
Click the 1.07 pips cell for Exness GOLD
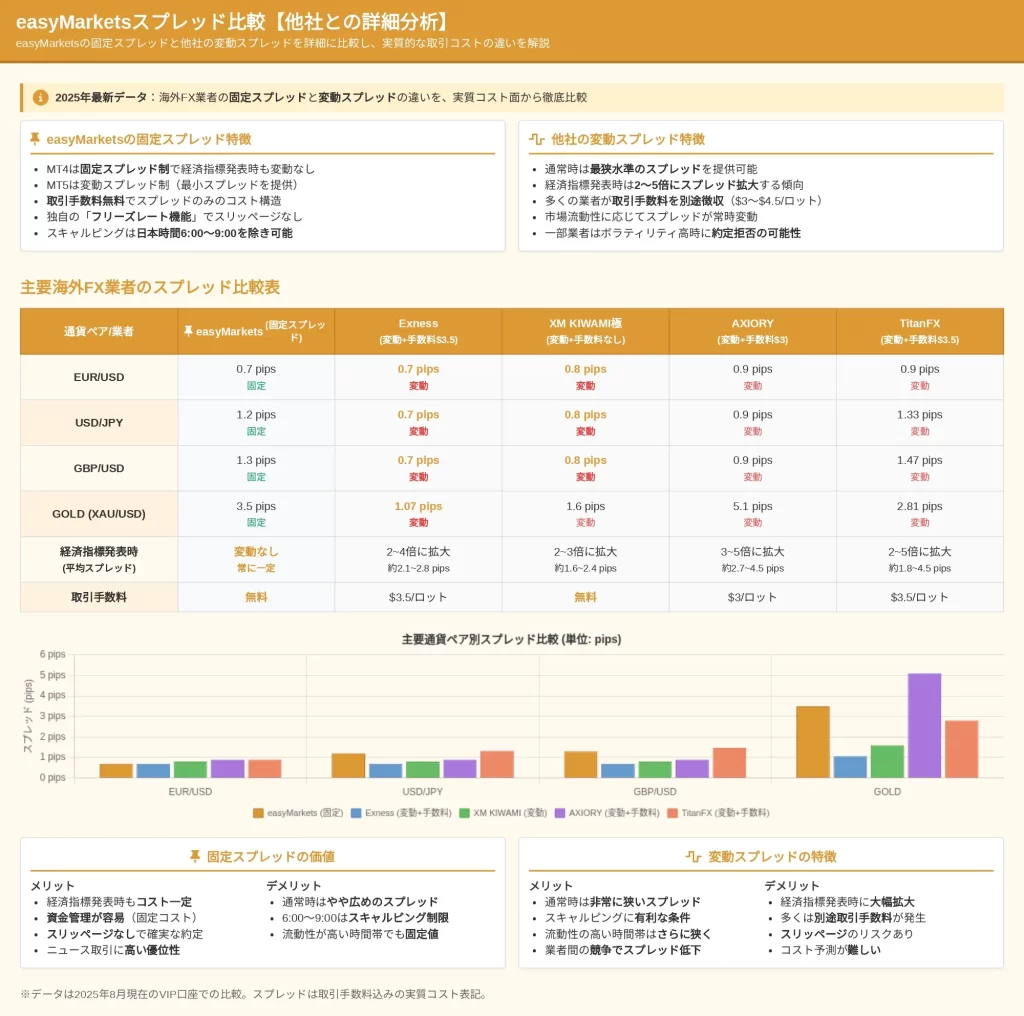419,514
